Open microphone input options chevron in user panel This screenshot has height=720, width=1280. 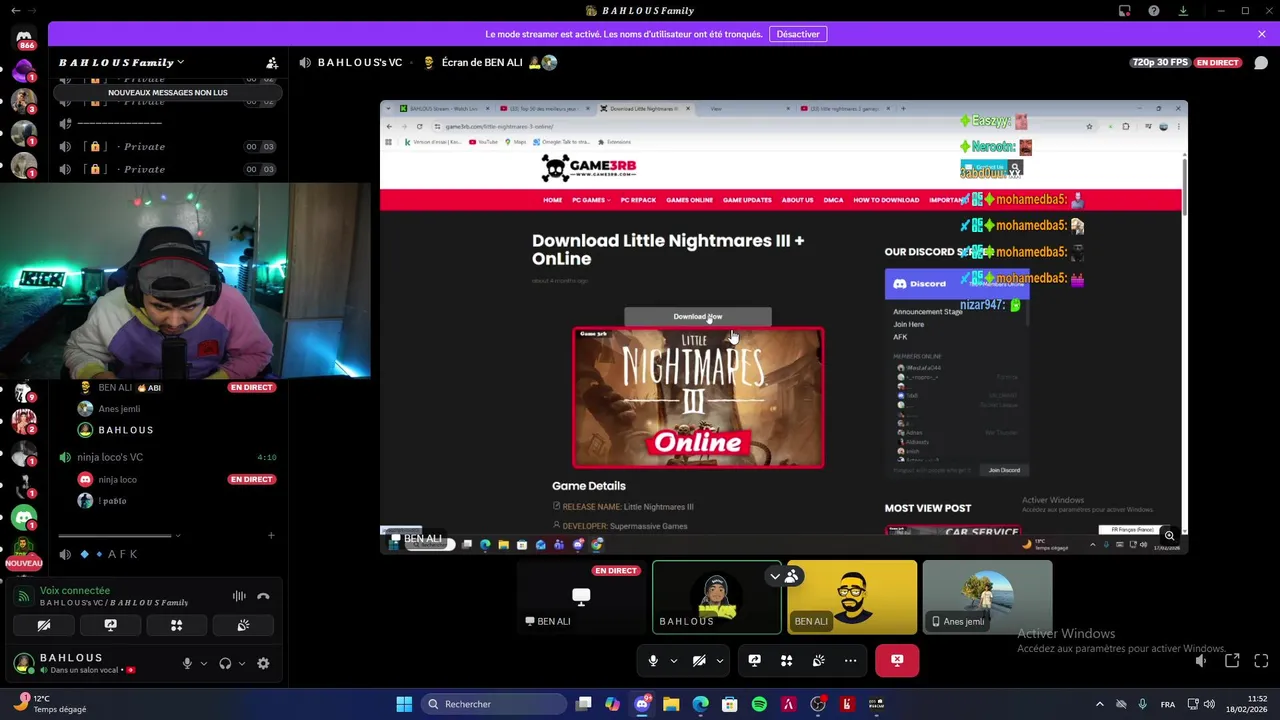pyautogui.click(x=203, y=663)
